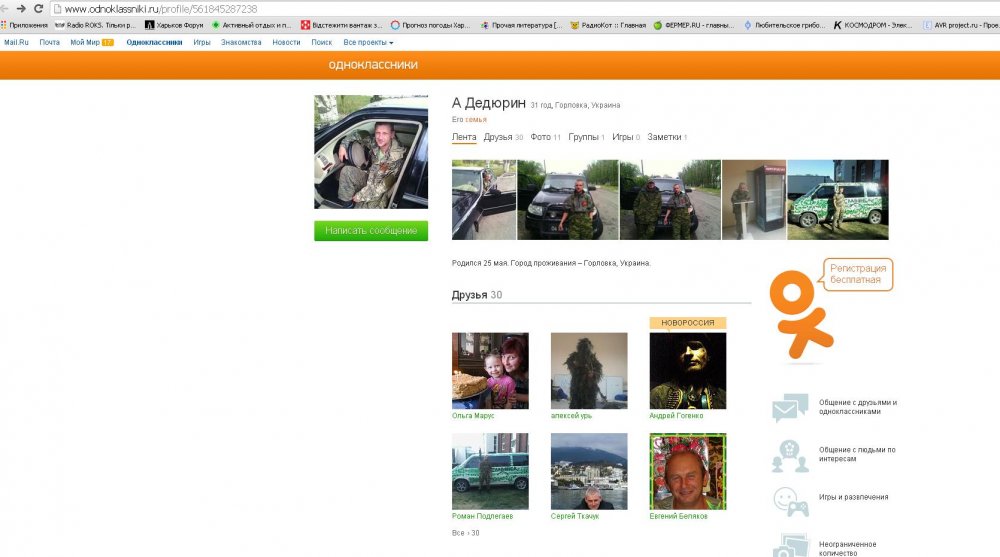Switch to the Друзья 30 tab
Image resolution: width=1000 pixels, height=557 pixels.
tap(503, 137)
